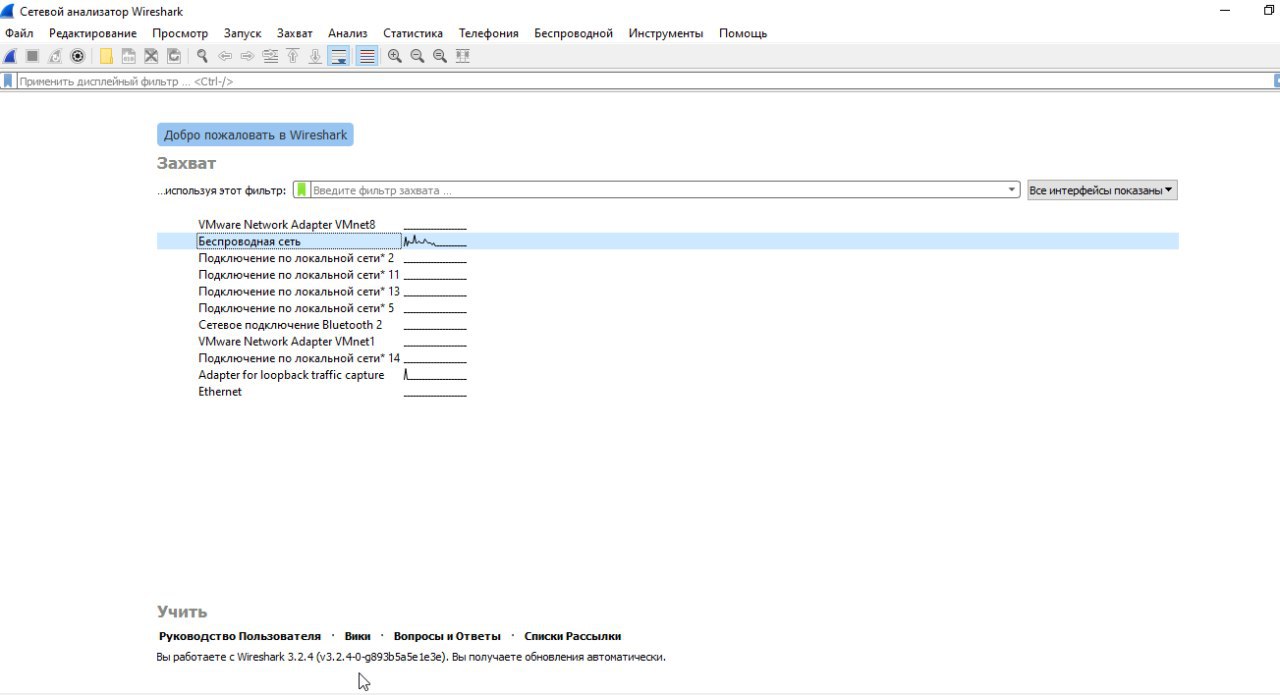Open display filter bookmark icon
The image size is (1280, 695).
click(8, 81)
